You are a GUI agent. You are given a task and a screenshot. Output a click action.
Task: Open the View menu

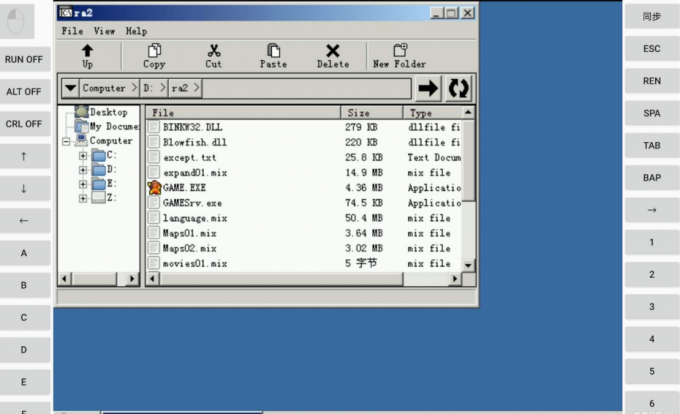coord(104,31)
